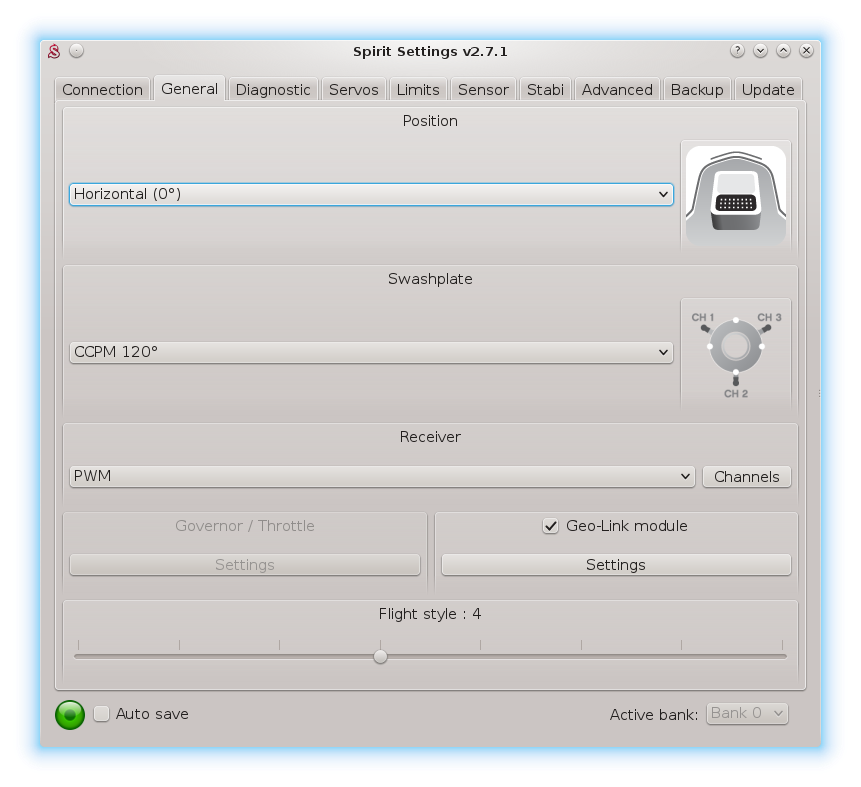Click the Flight style slider handle
Screen dimensions: 861x787
point(380,657)
